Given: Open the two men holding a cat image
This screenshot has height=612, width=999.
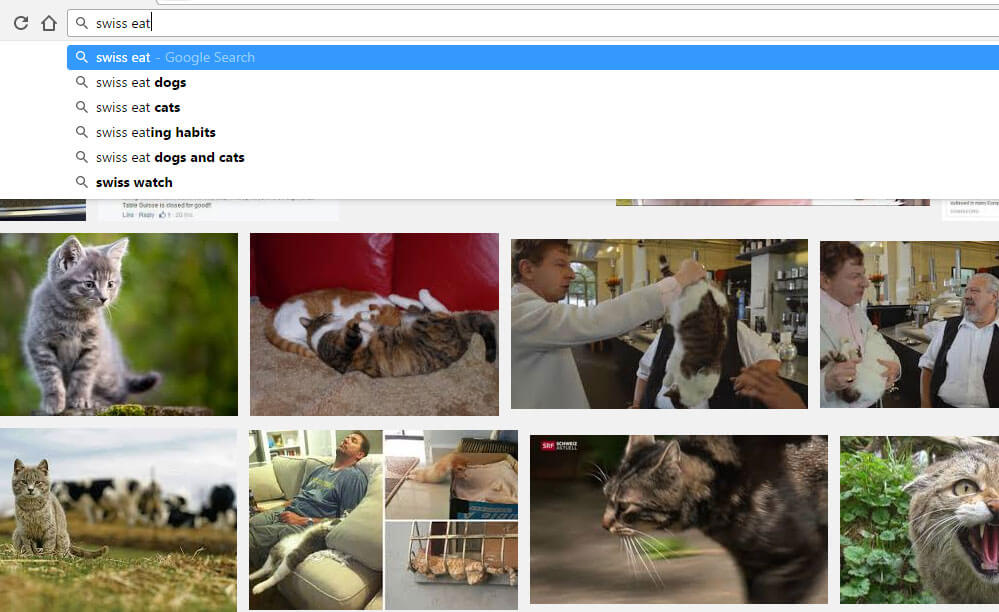Looking at the screenshot, I should (x=909, y=324).
